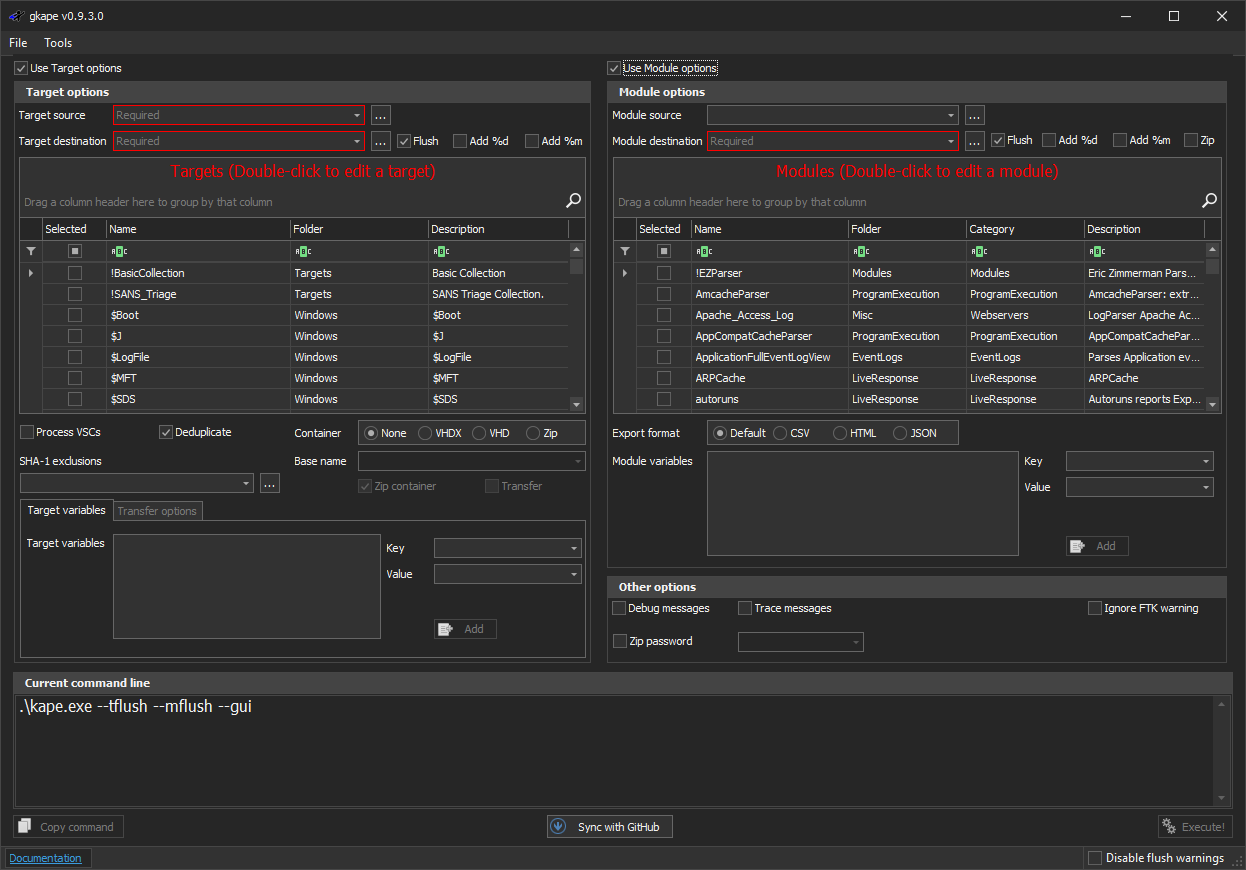The height and width of the screenshot is (870, 1246).
Task: Tick the checkbox for !SANS_Triage target
Action: pos(75,294)
